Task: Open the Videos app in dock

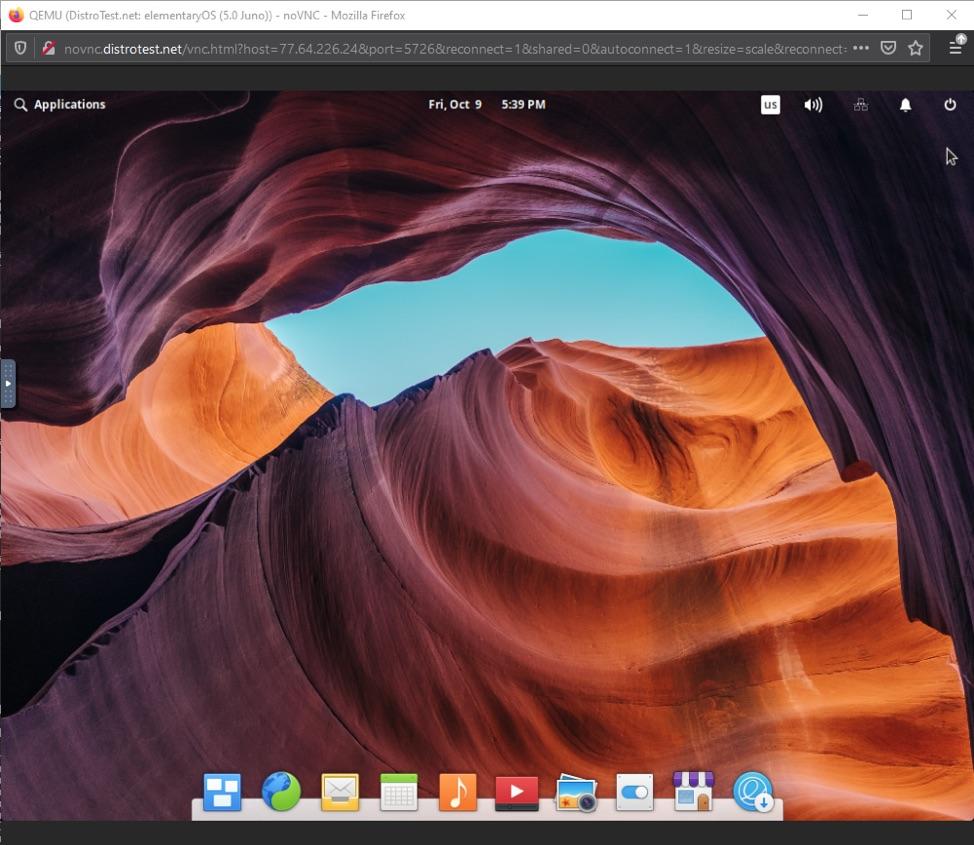Action: tap(516, 792)
